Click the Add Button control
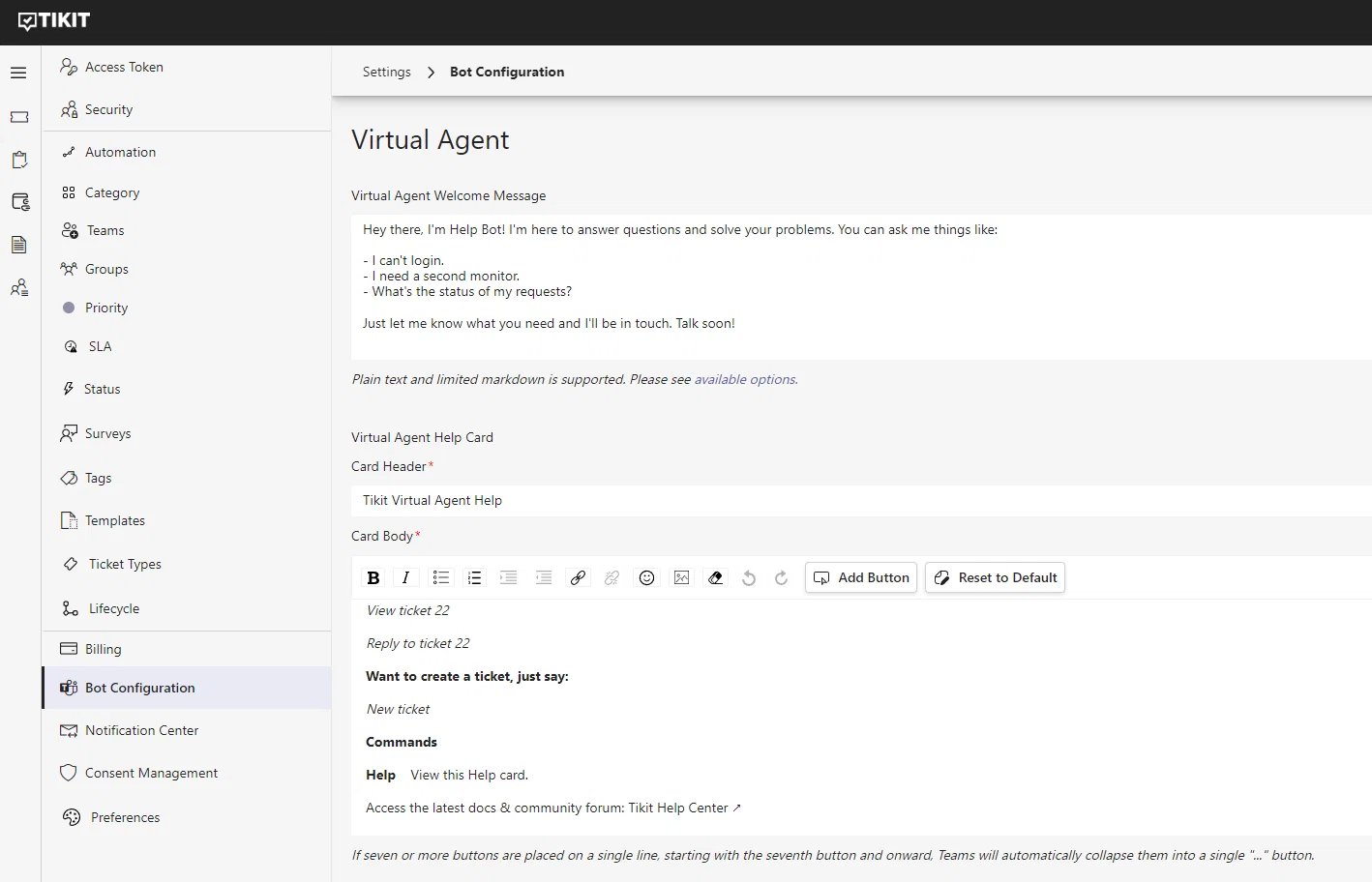 click(x=861, y=577)
